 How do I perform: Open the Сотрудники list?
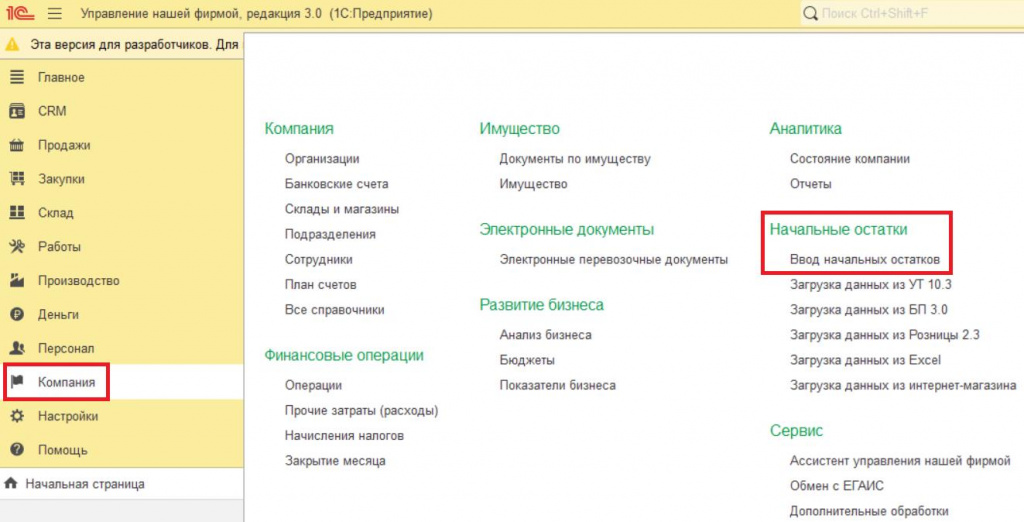(319, 259)
